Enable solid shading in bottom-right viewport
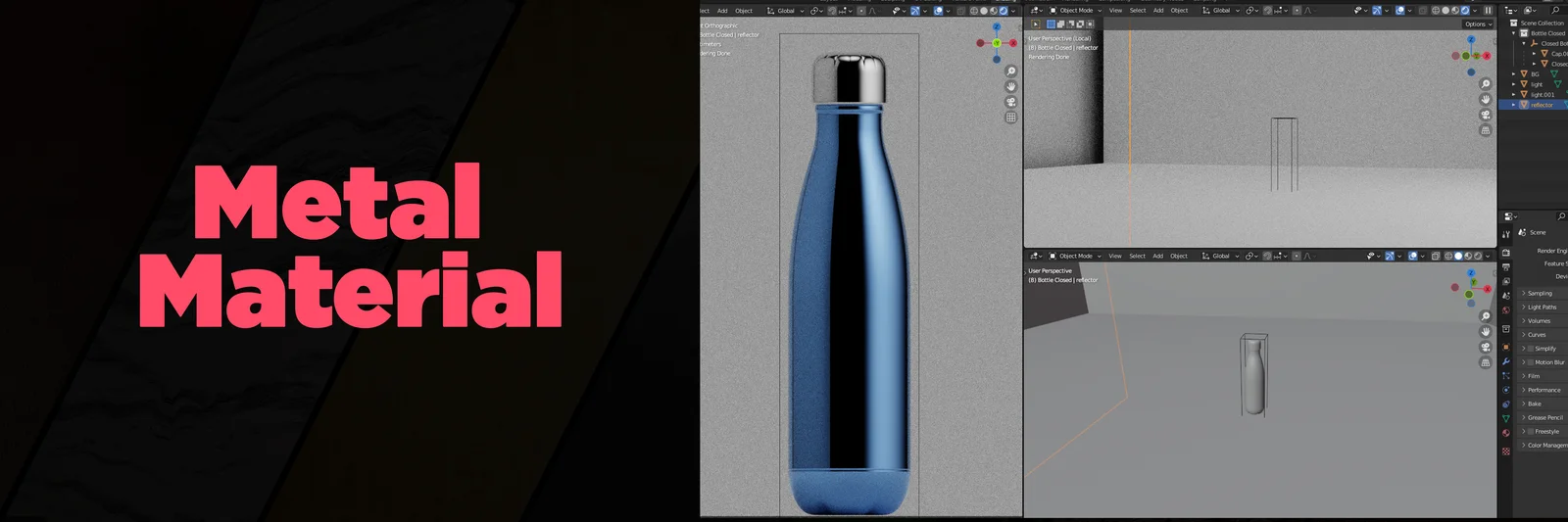Screen dimensions: 1568x522 (1458, 256)
